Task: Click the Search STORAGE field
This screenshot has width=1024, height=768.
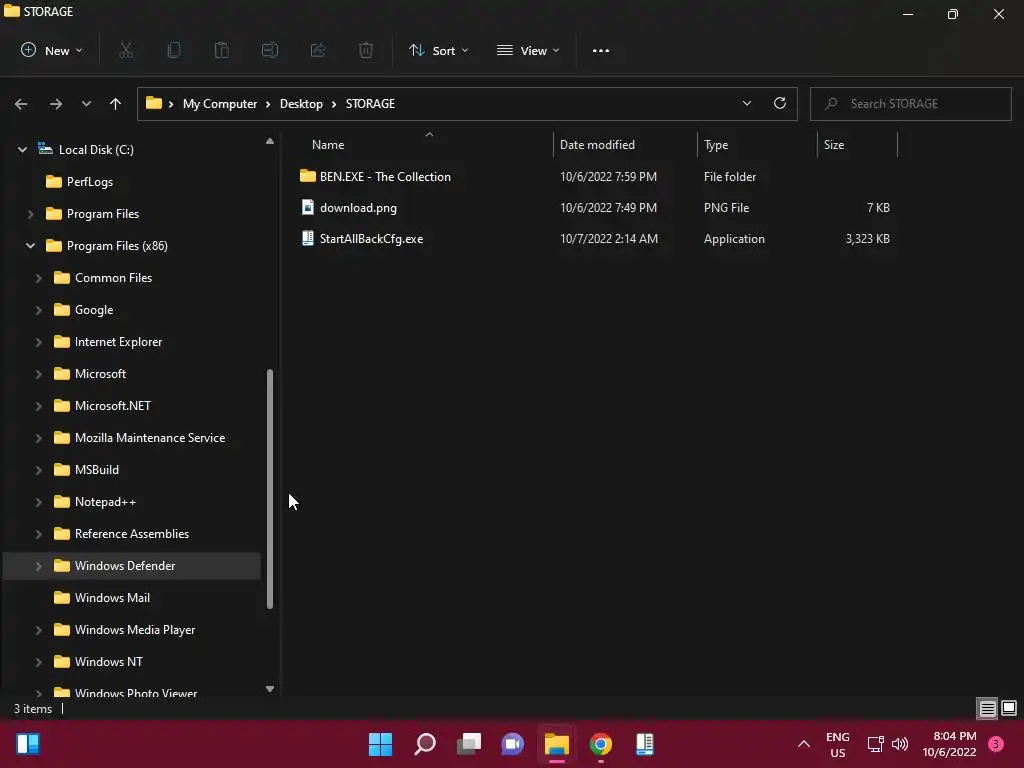Action: [x=910, y=104]
